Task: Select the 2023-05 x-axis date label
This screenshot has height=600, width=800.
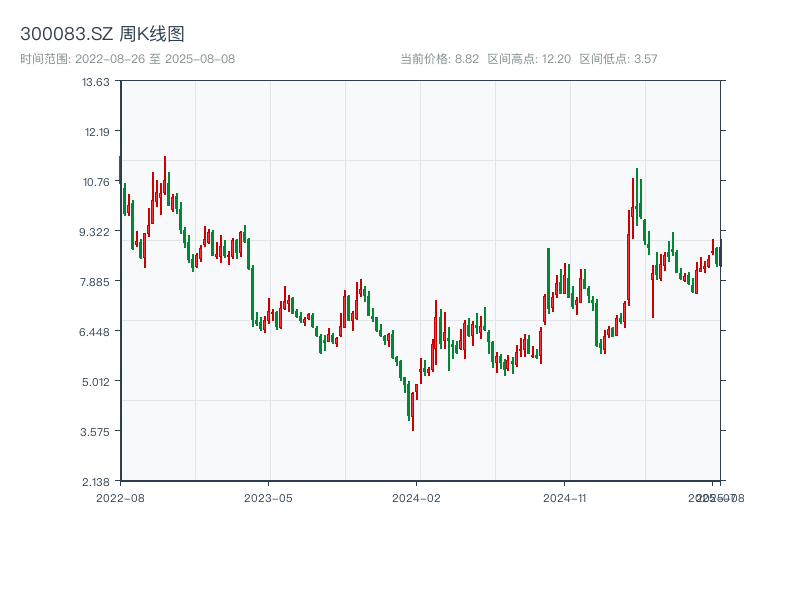Action: coord(268,497)
